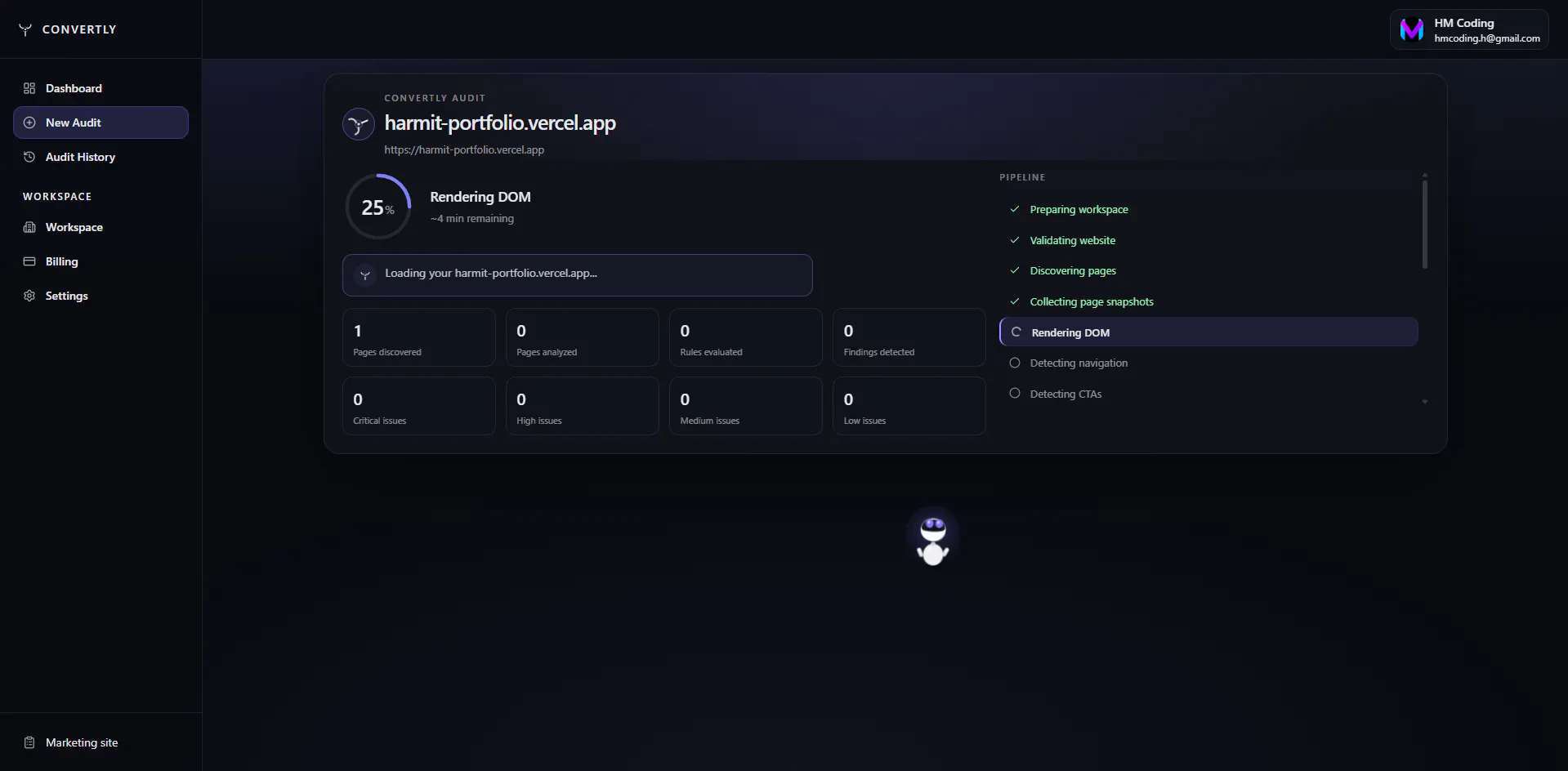Click the Convertly logo icon in sidebar
Viewport: 1568px width, 771px height.
25,29
